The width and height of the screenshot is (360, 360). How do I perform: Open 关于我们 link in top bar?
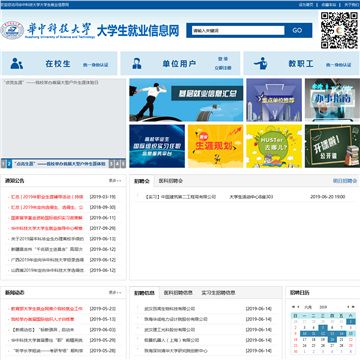[351, 5]
